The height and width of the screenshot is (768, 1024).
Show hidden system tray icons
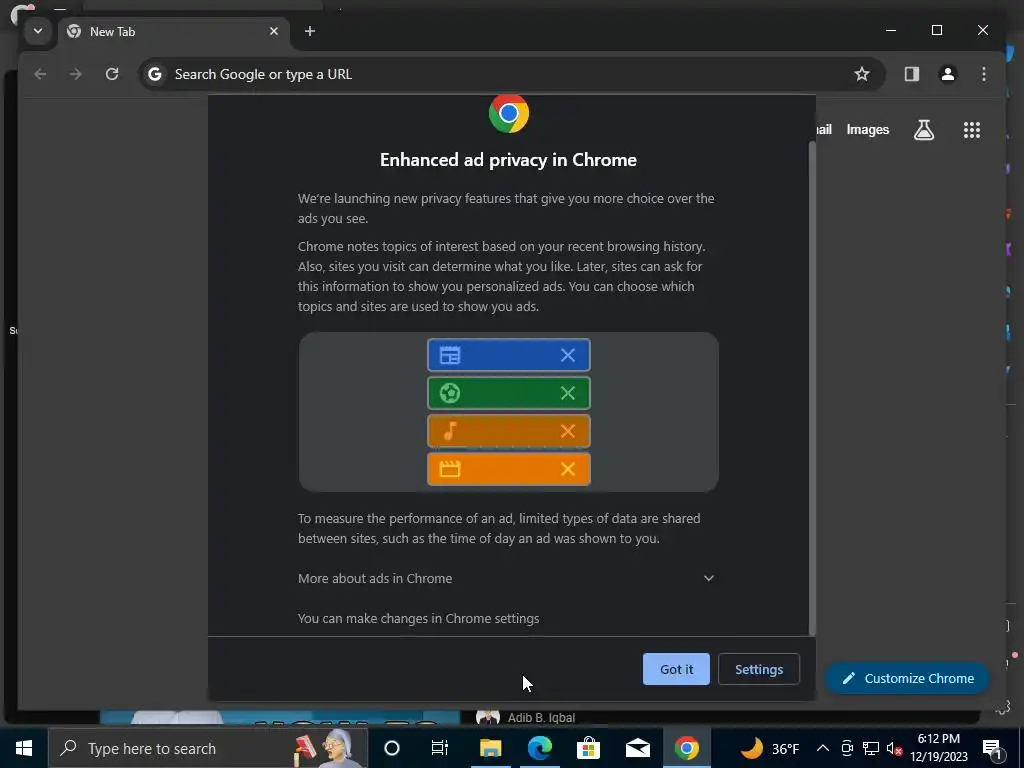click(x=823, y=748)
